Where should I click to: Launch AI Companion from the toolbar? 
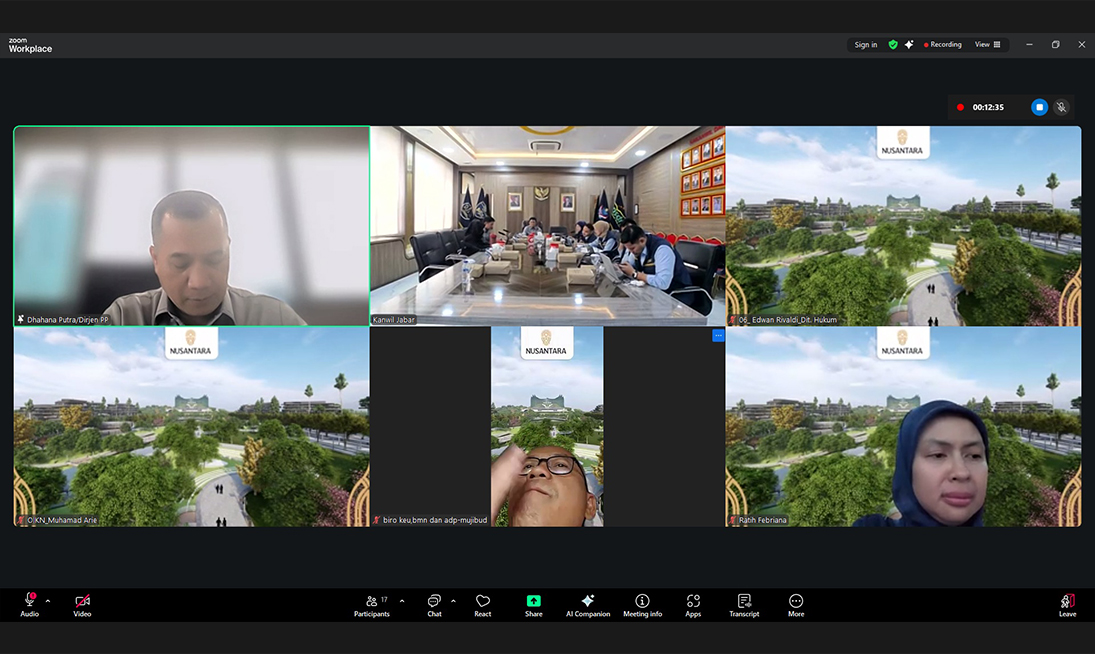pos(588,604)
